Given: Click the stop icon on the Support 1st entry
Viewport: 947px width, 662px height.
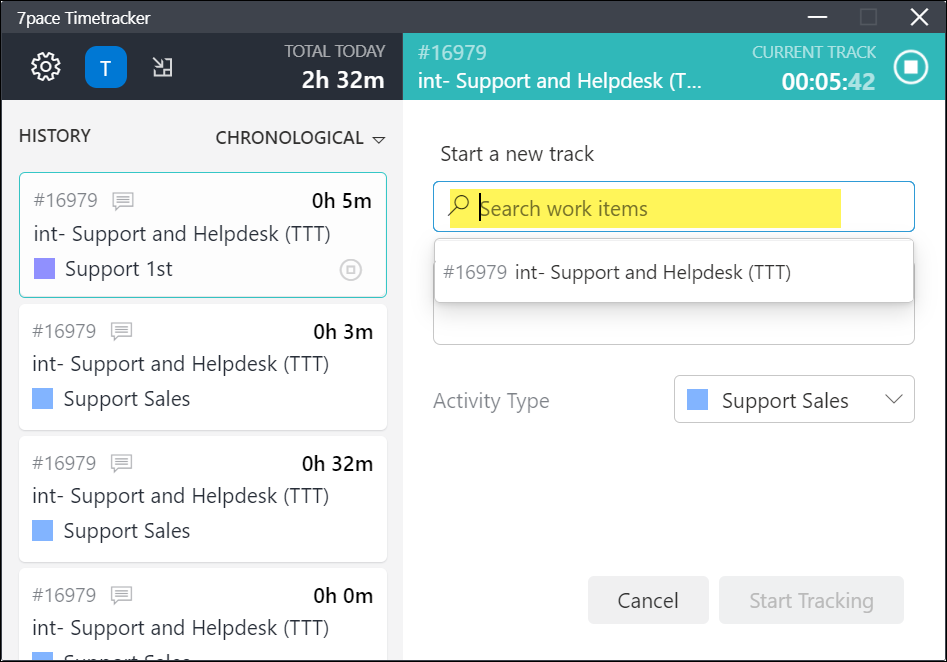Looking at the screenshot, I should pyautogui.click(x=351, y=269).
